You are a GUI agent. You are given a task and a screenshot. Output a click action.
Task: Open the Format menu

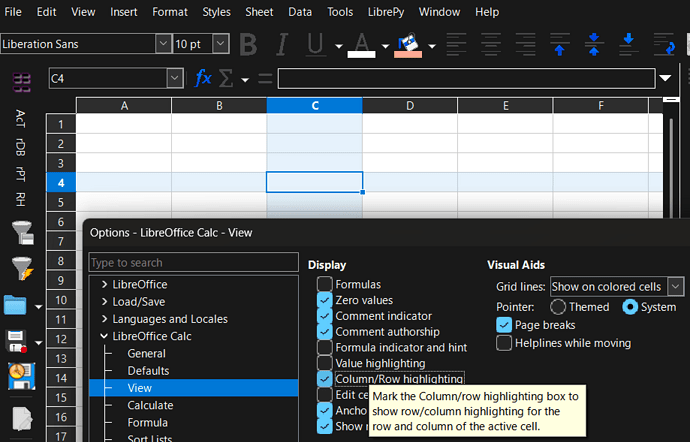click(x=170, y=12)
